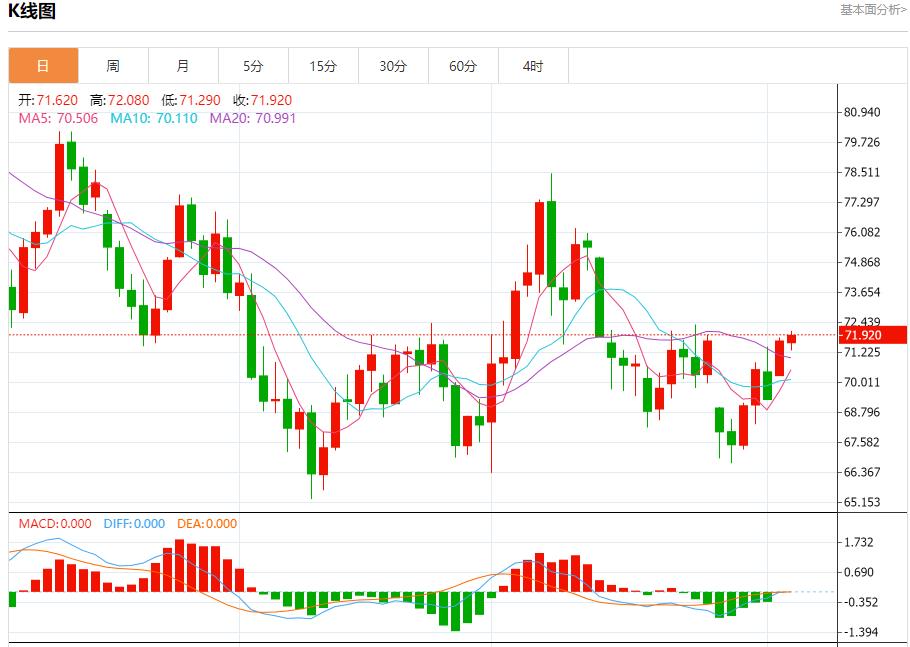
Task: Select the MA10 indicator label
Action: click(x=155, y=118)
